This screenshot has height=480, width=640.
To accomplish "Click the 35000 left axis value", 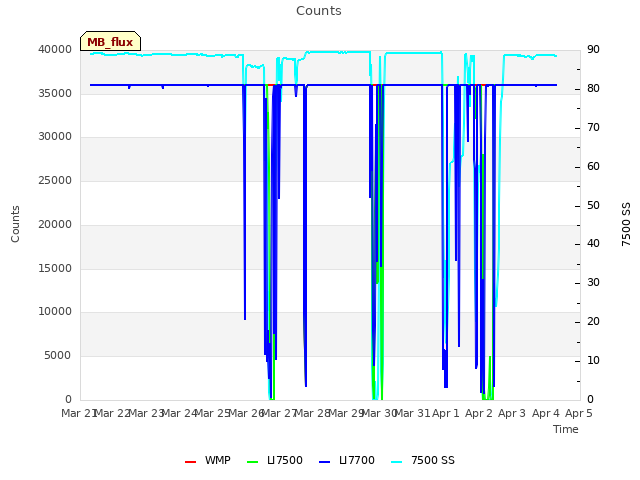I will tap(55, 93).
